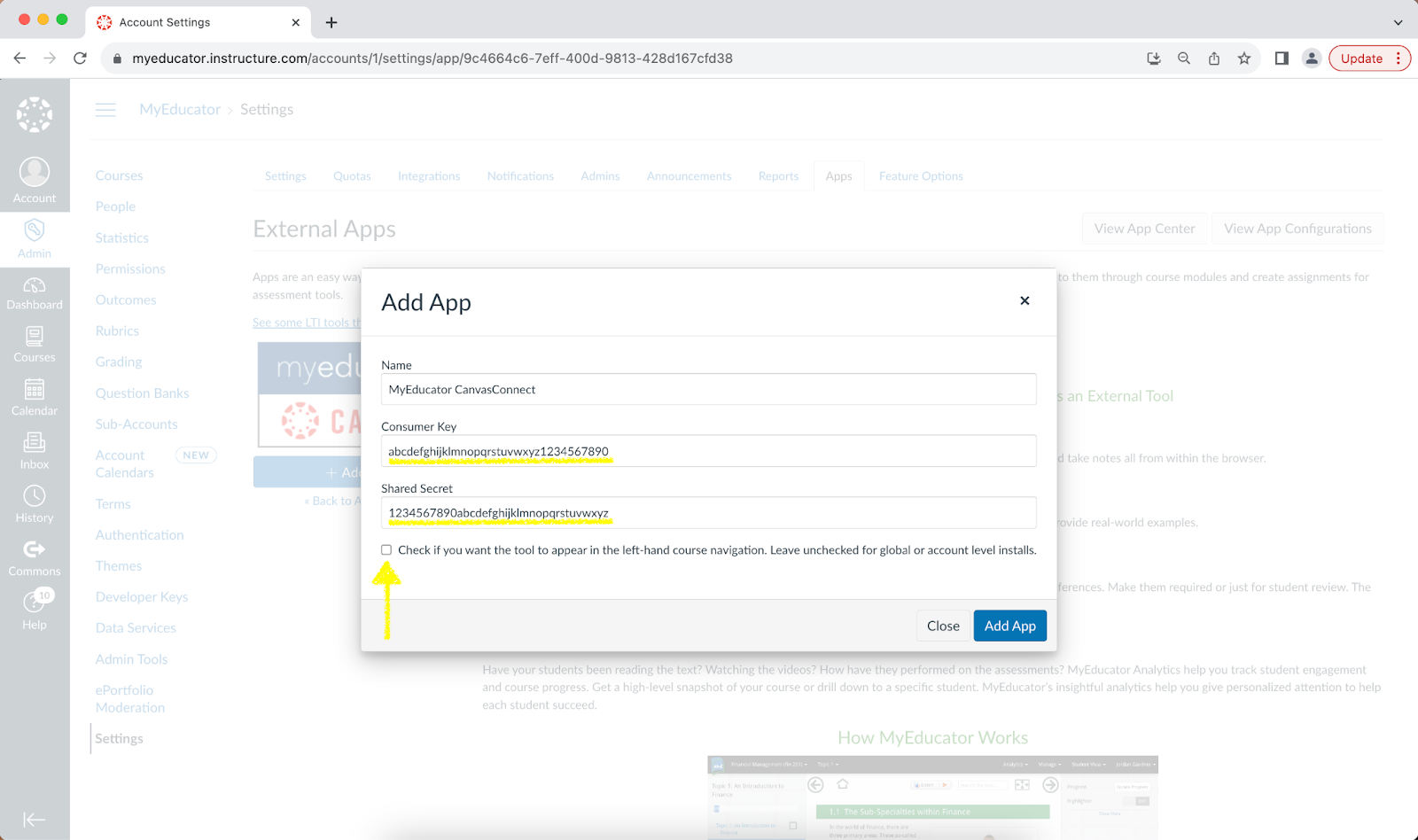1418x840 pixels.
Task: Click the Canvas logo in the global navigation
Action: 35,114
